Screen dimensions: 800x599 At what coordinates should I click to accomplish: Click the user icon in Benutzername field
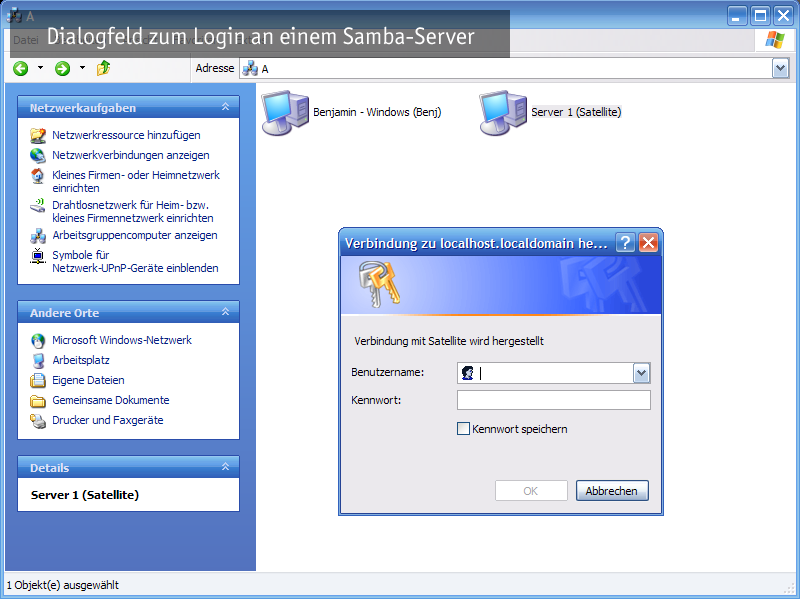coord(467,373)
